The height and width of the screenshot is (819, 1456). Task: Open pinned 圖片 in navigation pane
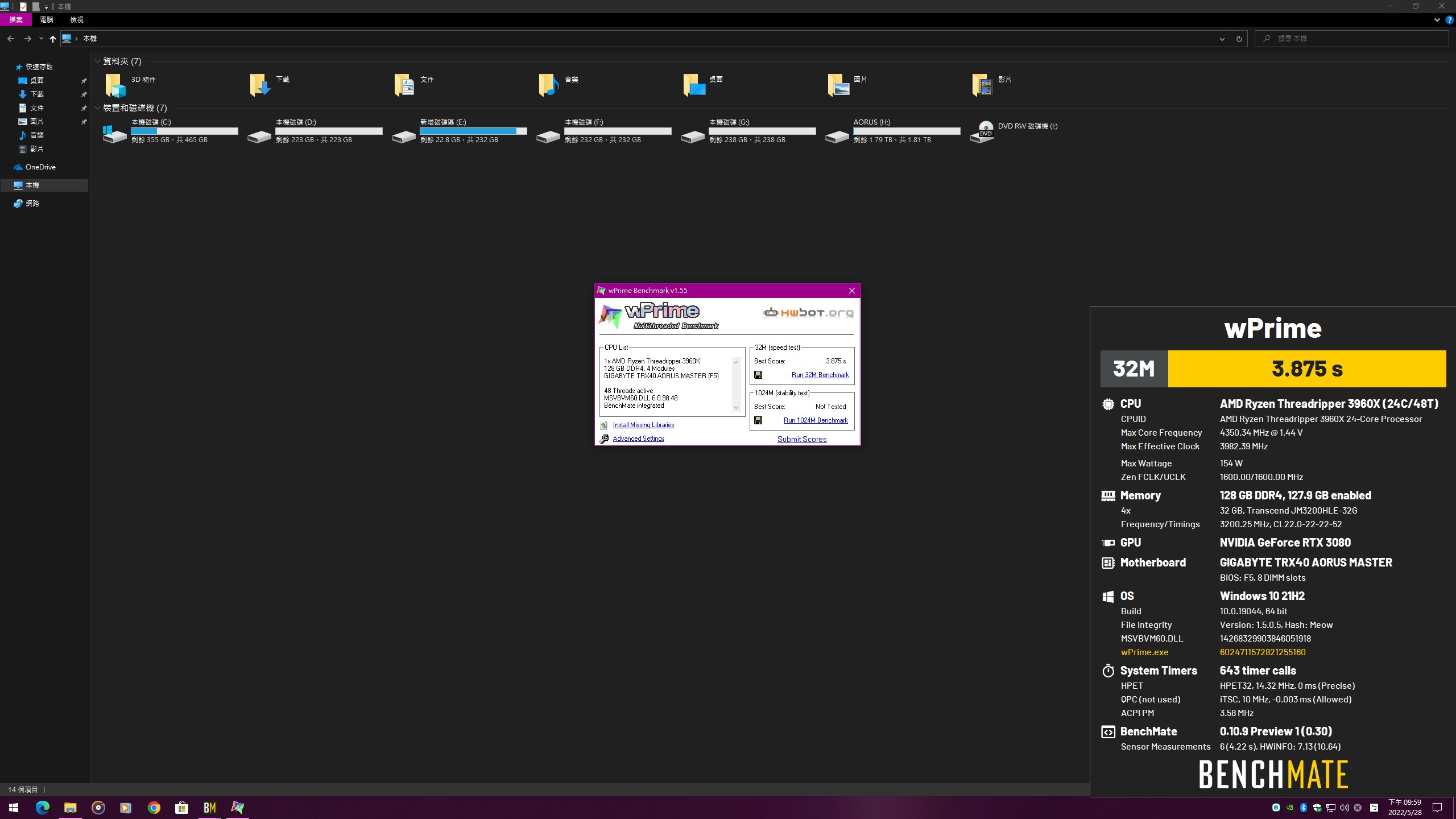point(36,121)
